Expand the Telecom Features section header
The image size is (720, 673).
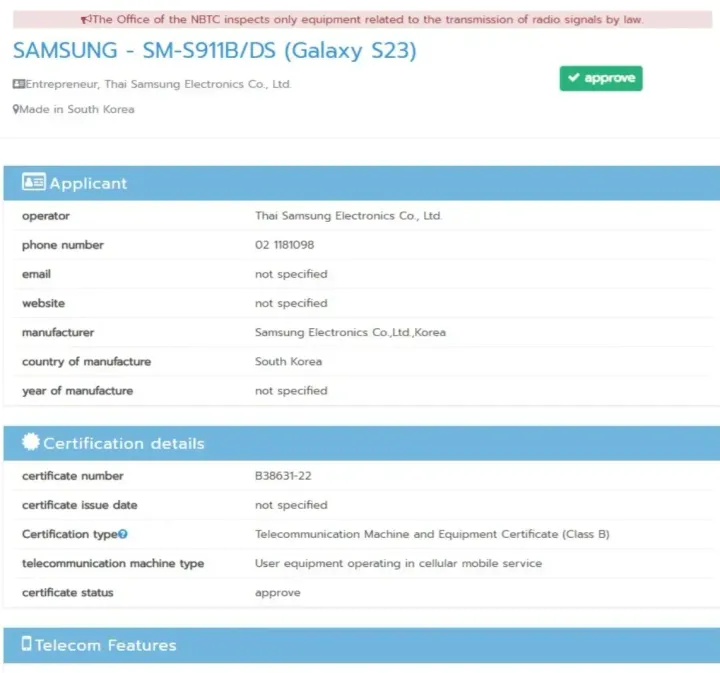pos(360,645)
